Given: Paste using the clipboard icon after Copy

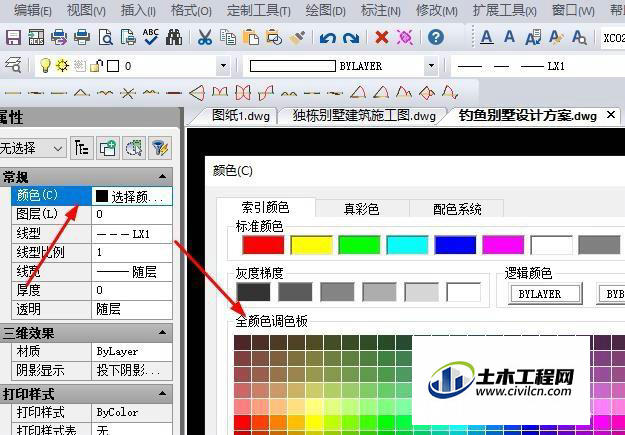Looking at the screenshot, I should pos(251,37).
